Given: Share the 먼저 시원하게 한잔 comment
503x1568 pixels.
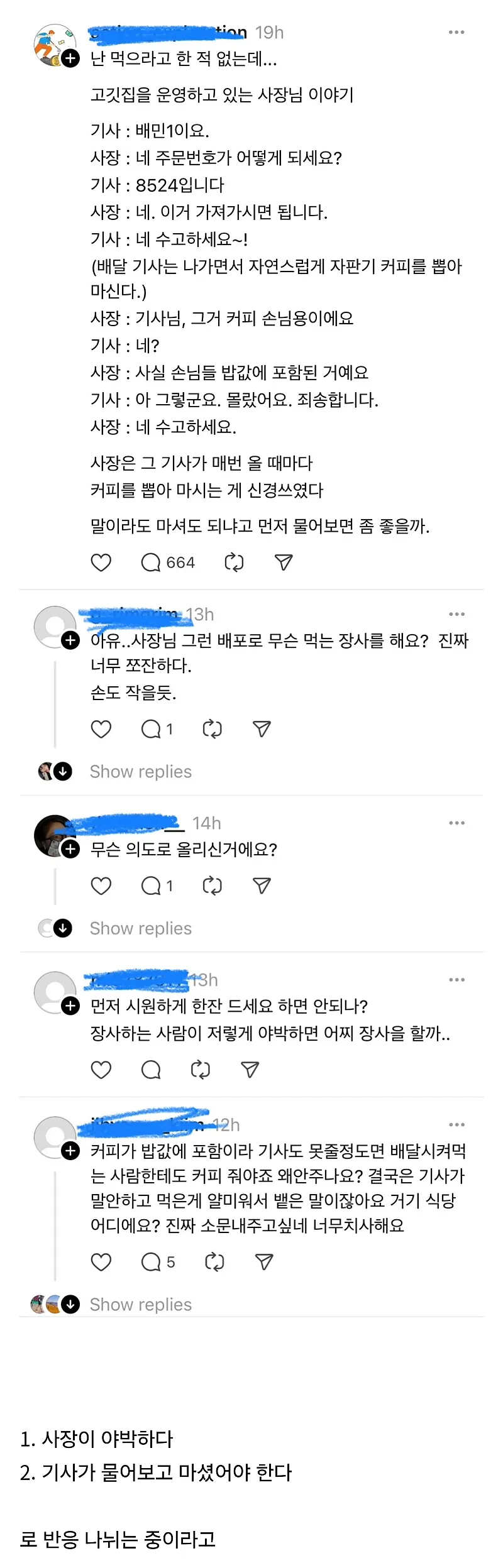Looking at the screenshot, I should (x=250, y=1069).
